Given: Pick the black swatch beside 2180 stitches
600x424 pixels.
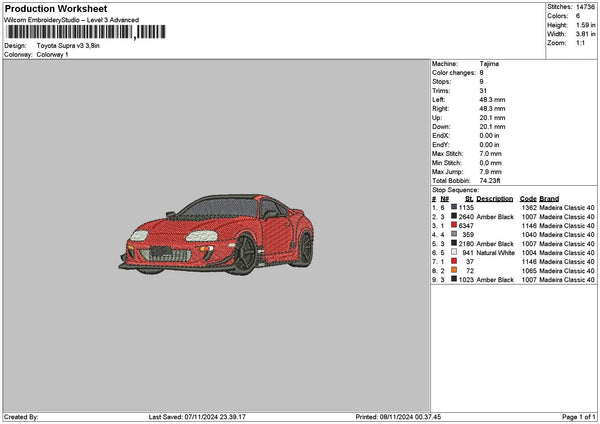Looking at the screenshot, I should tap(454, 243).
